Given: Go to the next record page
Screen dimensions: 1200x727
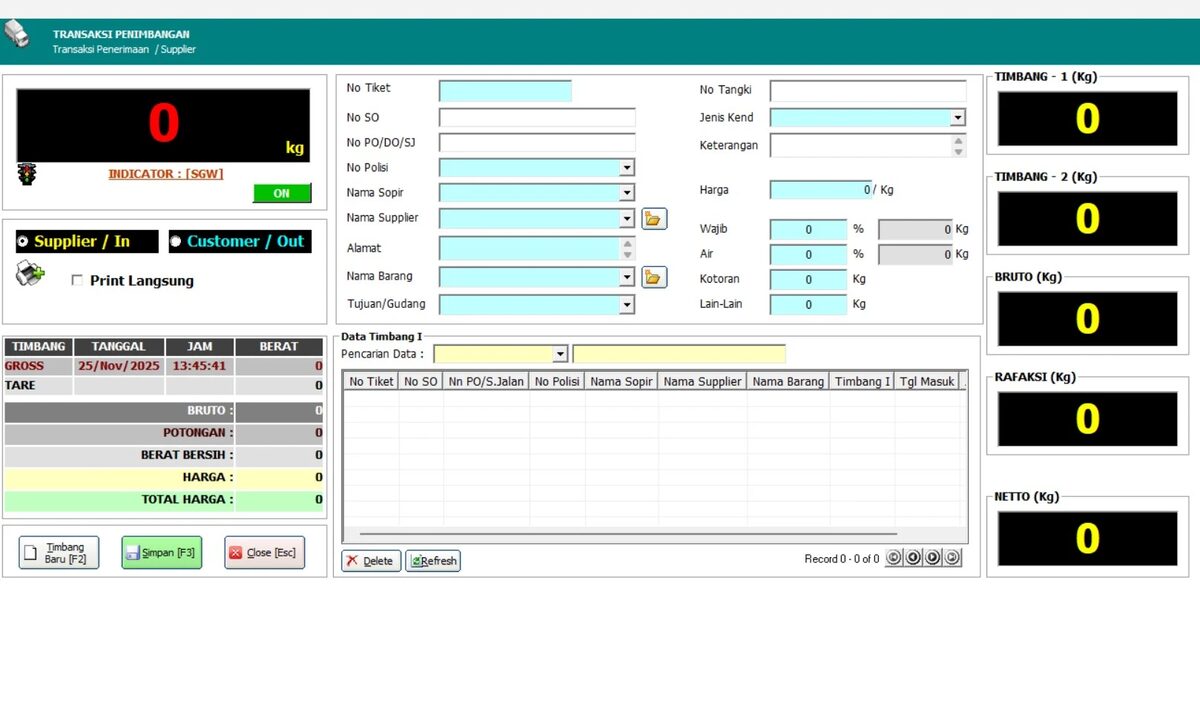Looking at the screenshot, I should point(933,558).
